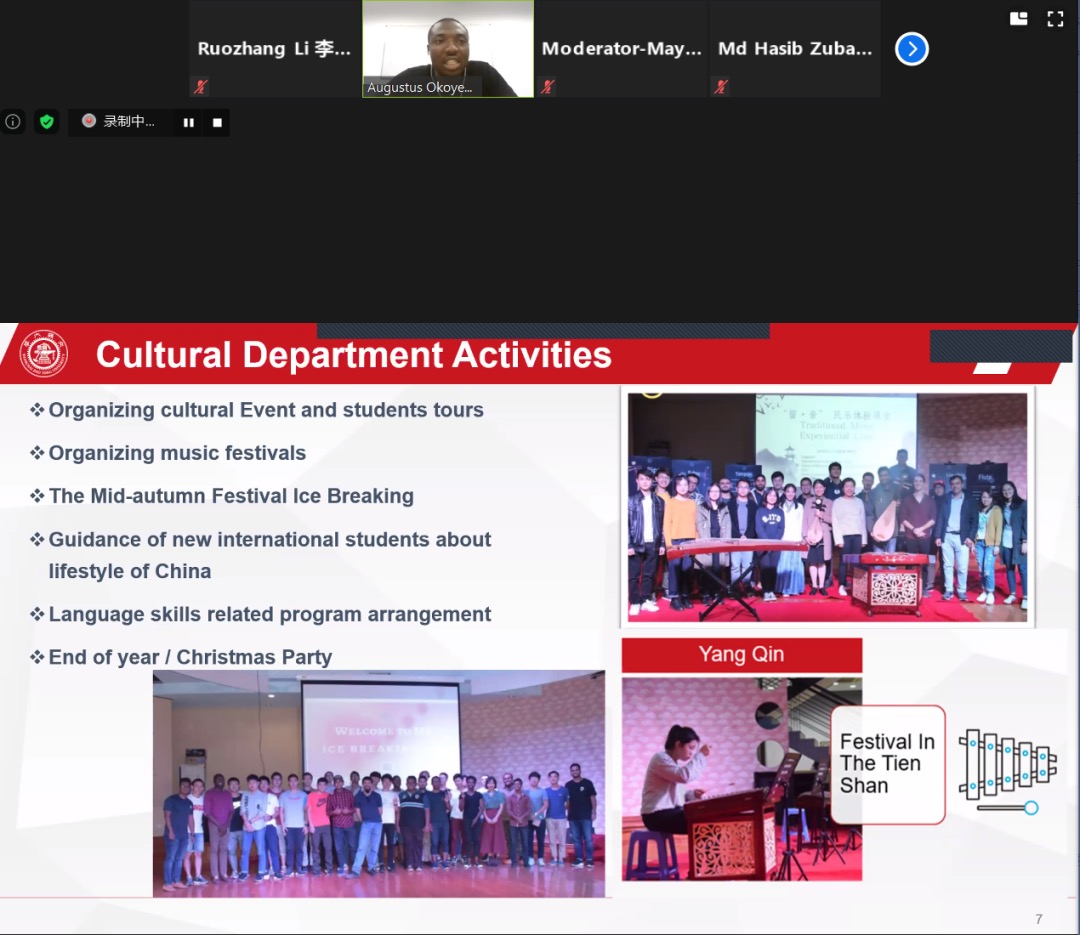Click the ice breaking group photo
This screenshot has height=935, width=1080.
click(379, 782)
